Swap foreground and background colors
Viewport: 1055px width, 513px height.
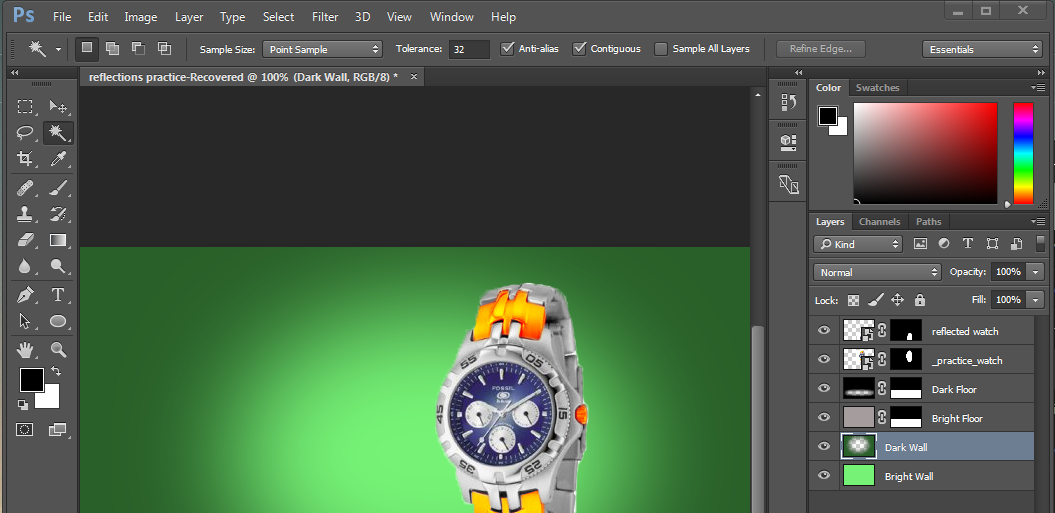click(57, 371)
